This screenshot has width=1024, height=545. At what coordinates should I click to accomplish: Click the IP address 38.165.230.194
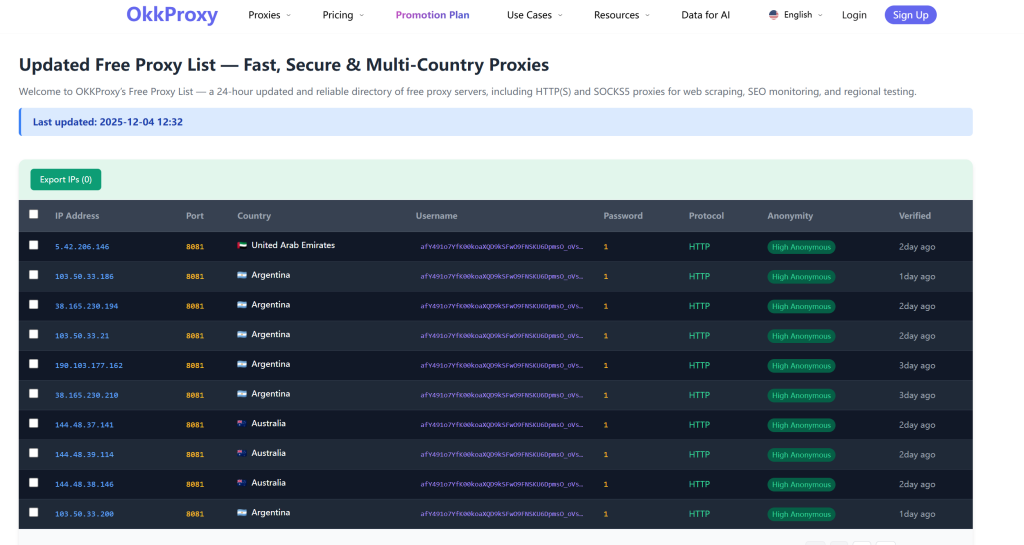[86, 306]
